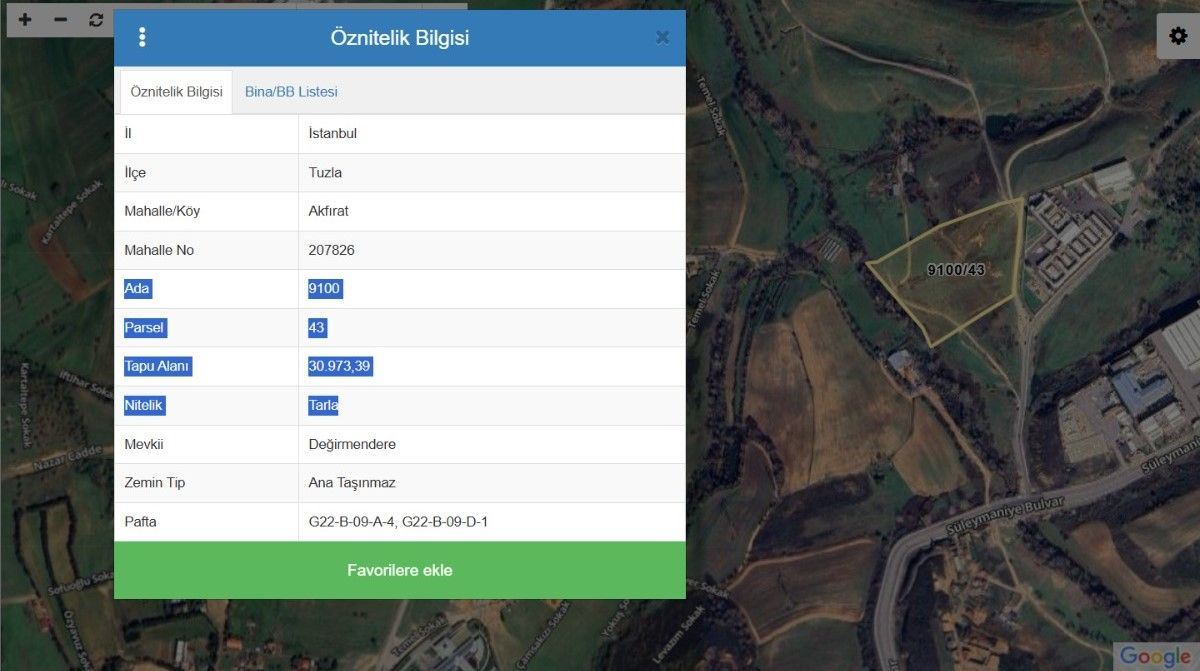1200x671 pixels.
Task: Click the Tapu Alanı value 30.973,39
Action: point(340,366)
